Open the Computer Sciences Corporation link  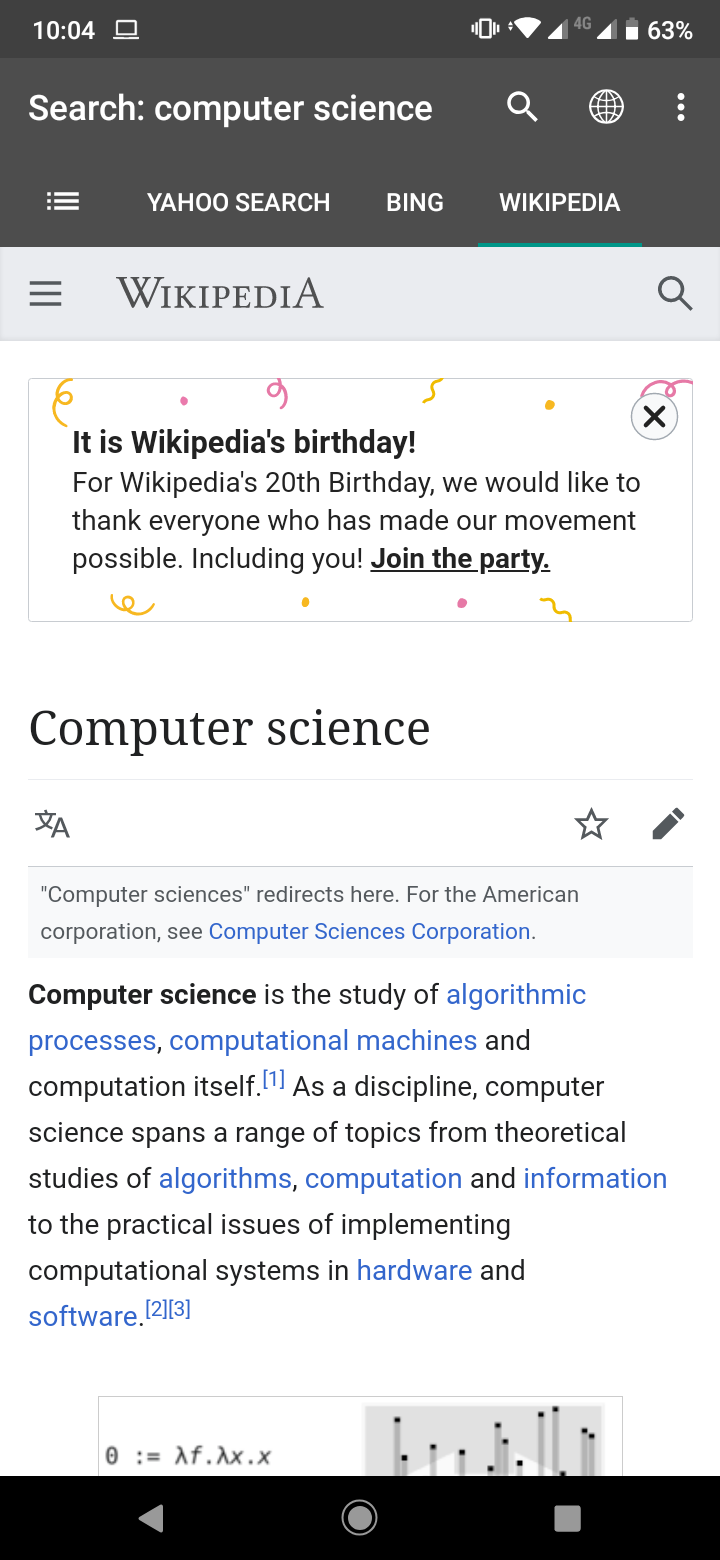[369, 931]
